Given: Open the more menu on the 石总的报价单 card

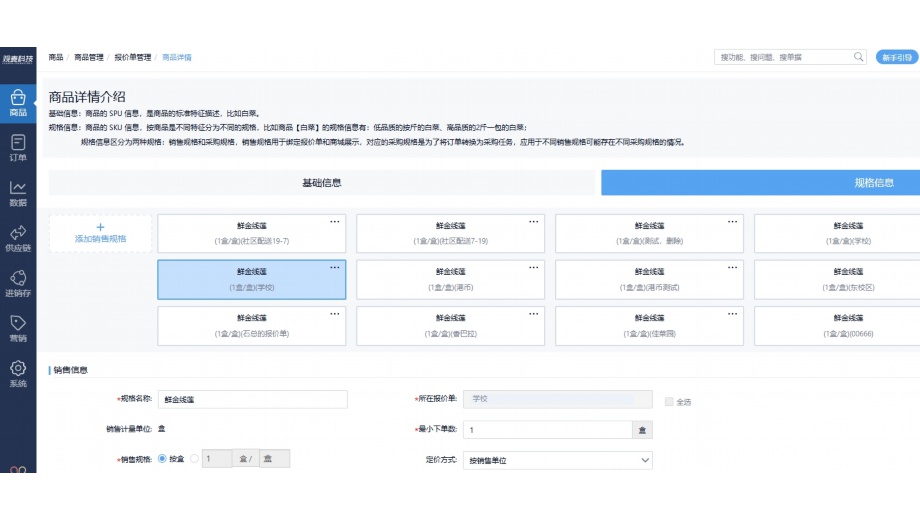Looking at the screenshot, I should click(334, 314).
